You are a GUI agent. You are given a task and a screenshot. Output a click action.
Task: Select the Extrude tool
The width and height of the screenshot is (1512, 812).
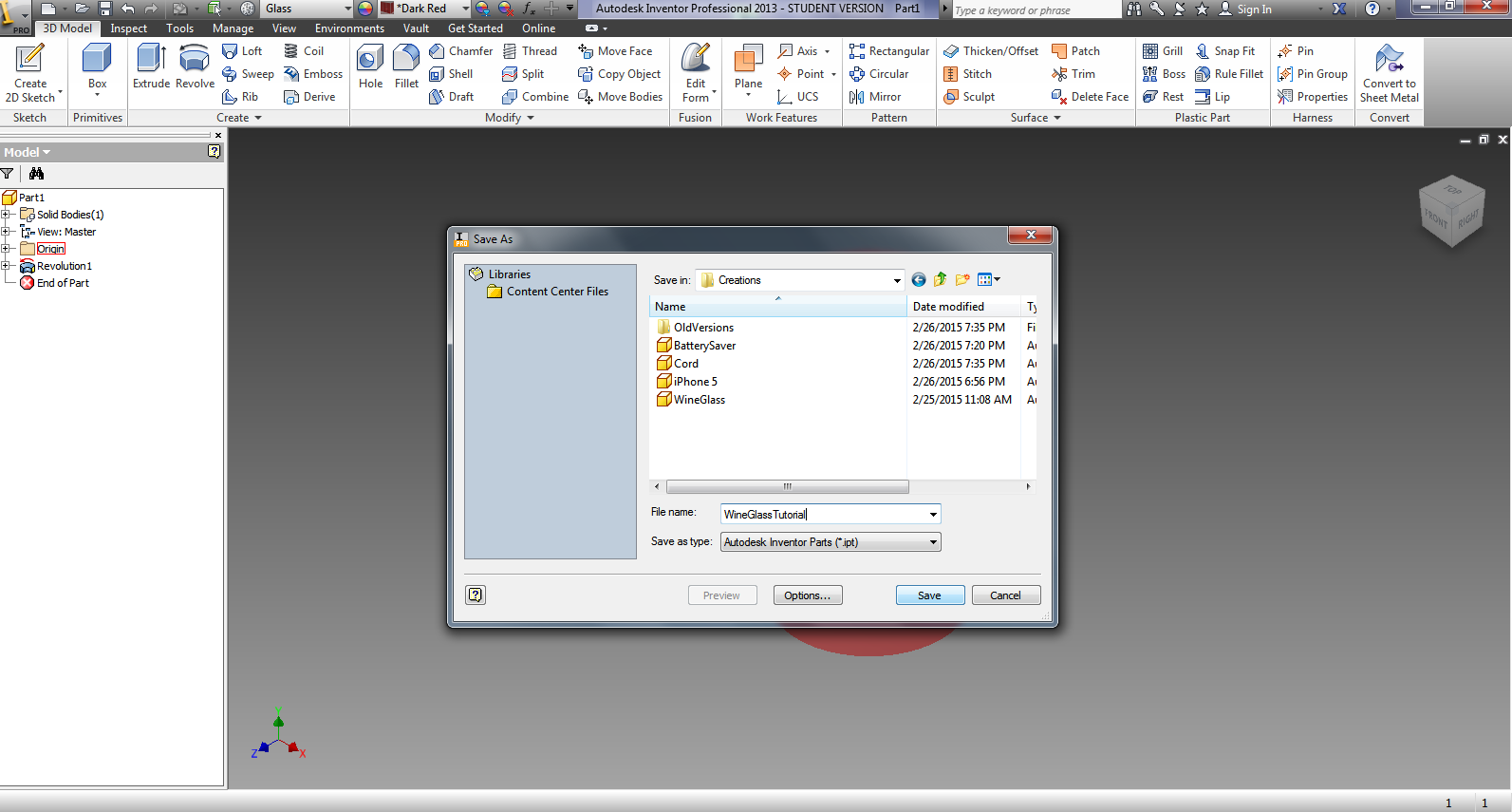(x=151, y=66)
